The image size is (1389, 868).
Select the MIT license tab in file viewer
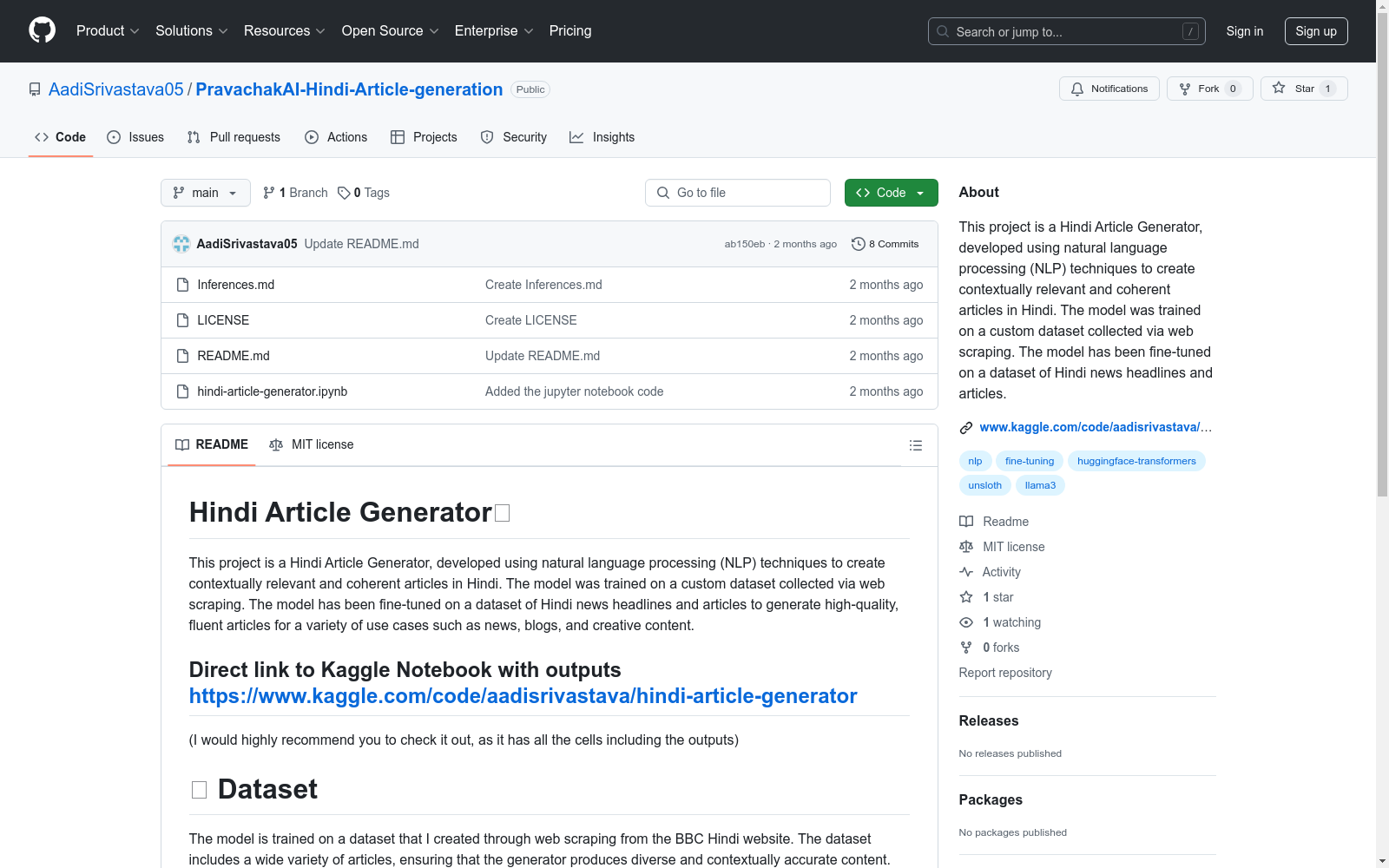click(312, 444)
